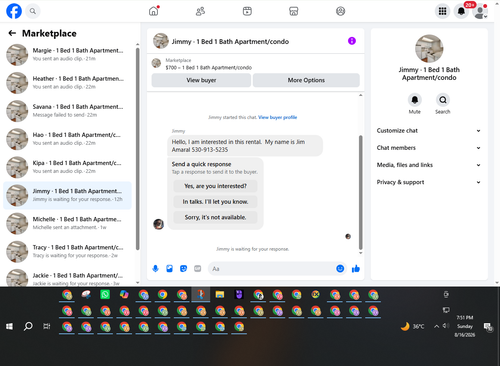This screenshot has width=500, height=366.
Task: Send "Sorry, it's not available." response
Action: click(x=215, y=217)
